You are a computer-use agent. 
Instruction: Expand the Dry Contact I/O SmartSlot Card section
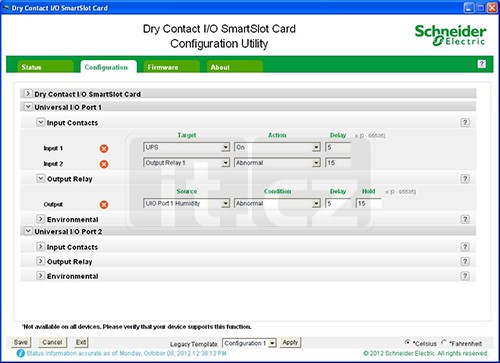(28, 94)
